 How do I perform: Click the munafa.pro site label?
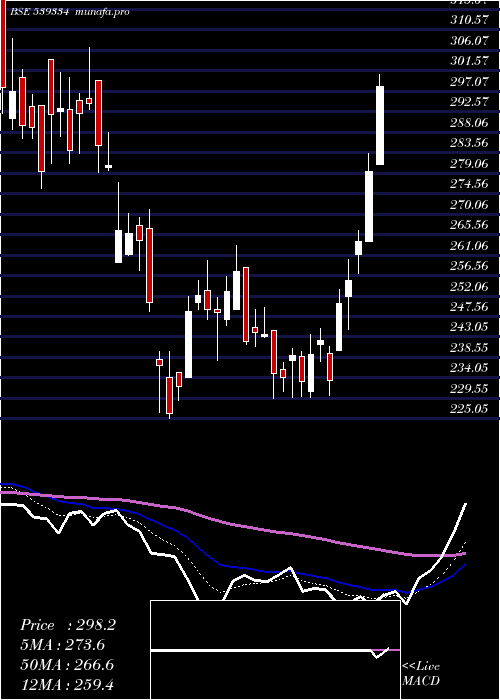coord(103,12)
